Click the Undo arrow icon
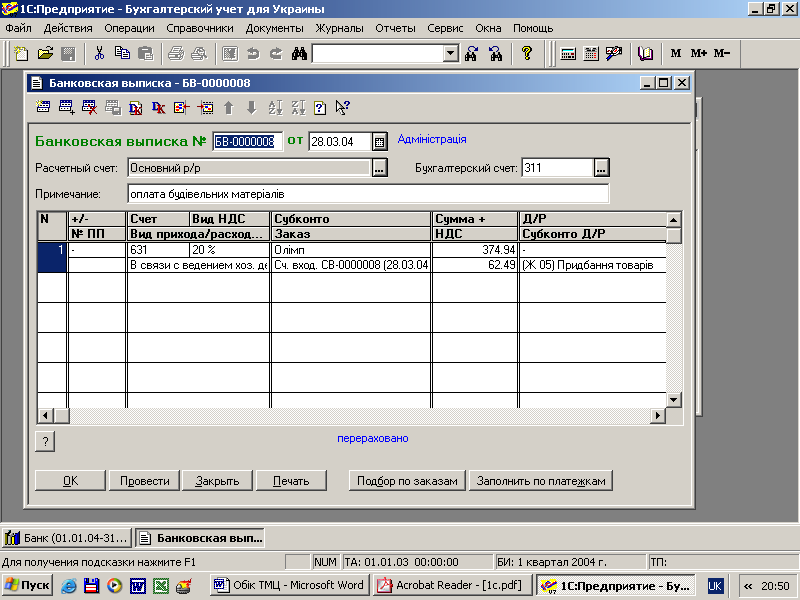 (253, 53)
